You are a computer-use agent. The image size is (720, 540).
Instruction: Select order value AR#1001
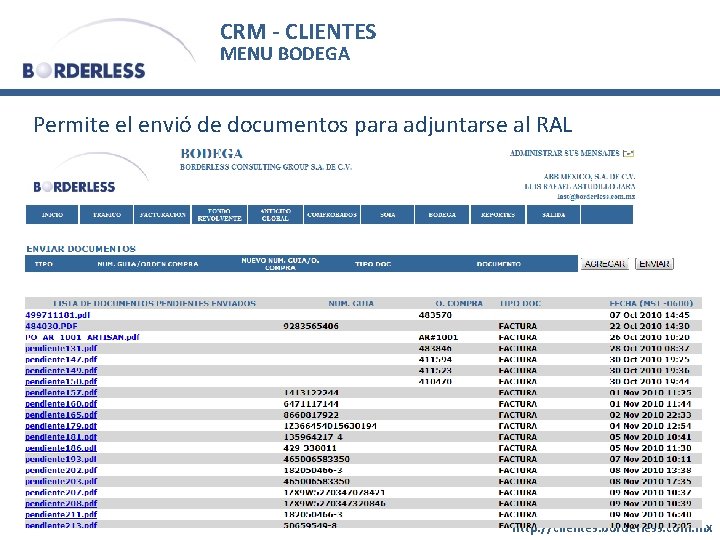438,337
